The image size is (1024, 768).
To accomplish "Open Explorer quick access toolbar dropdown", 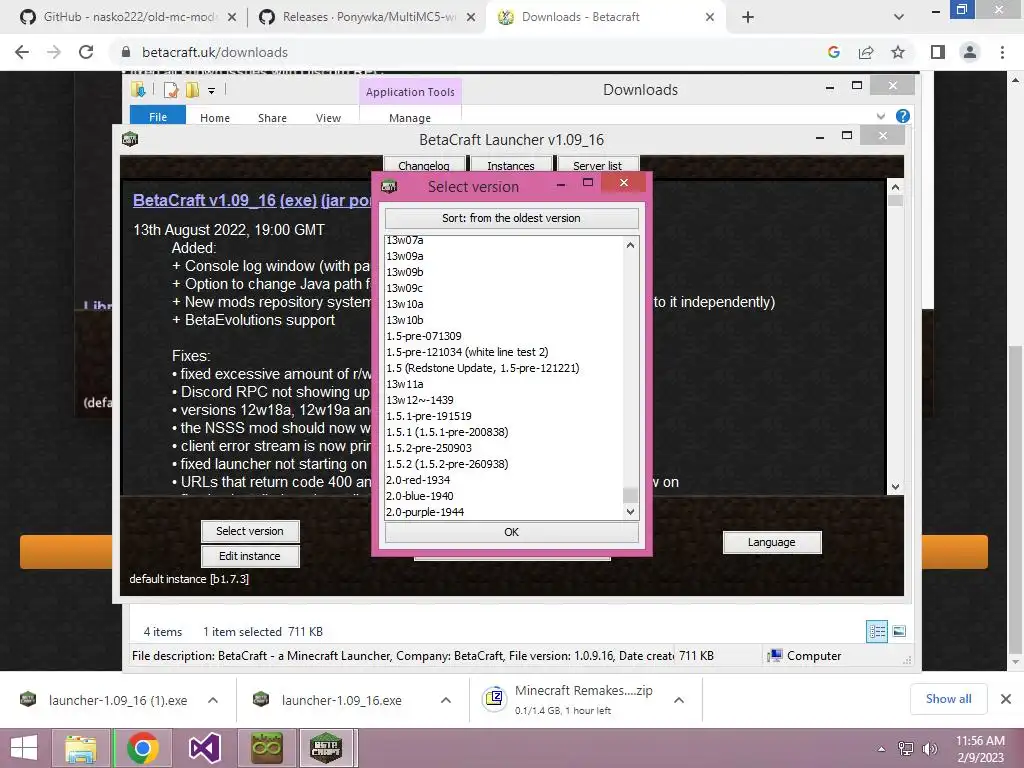I will pos(211,91).
